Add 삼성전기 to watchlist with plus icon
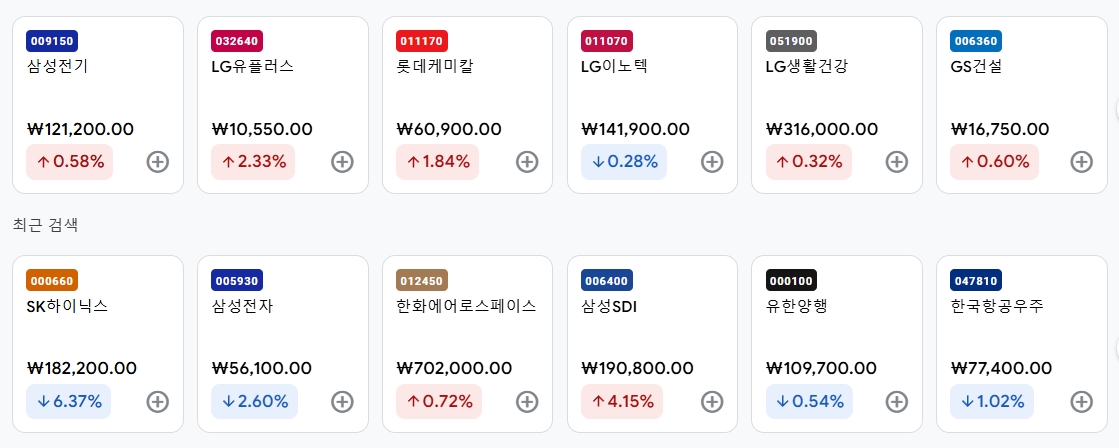The image size is (1119, 448). click(158, 162)
